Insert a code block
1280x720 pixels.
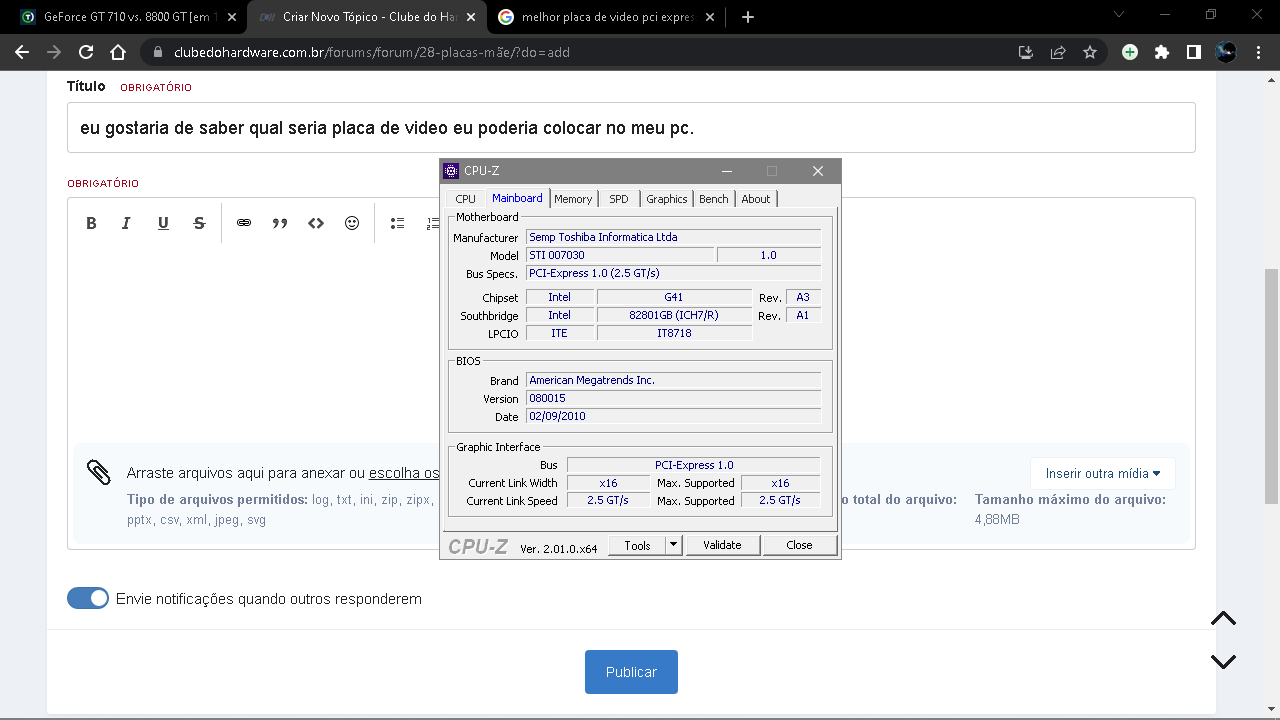click(x=316, y=223)
